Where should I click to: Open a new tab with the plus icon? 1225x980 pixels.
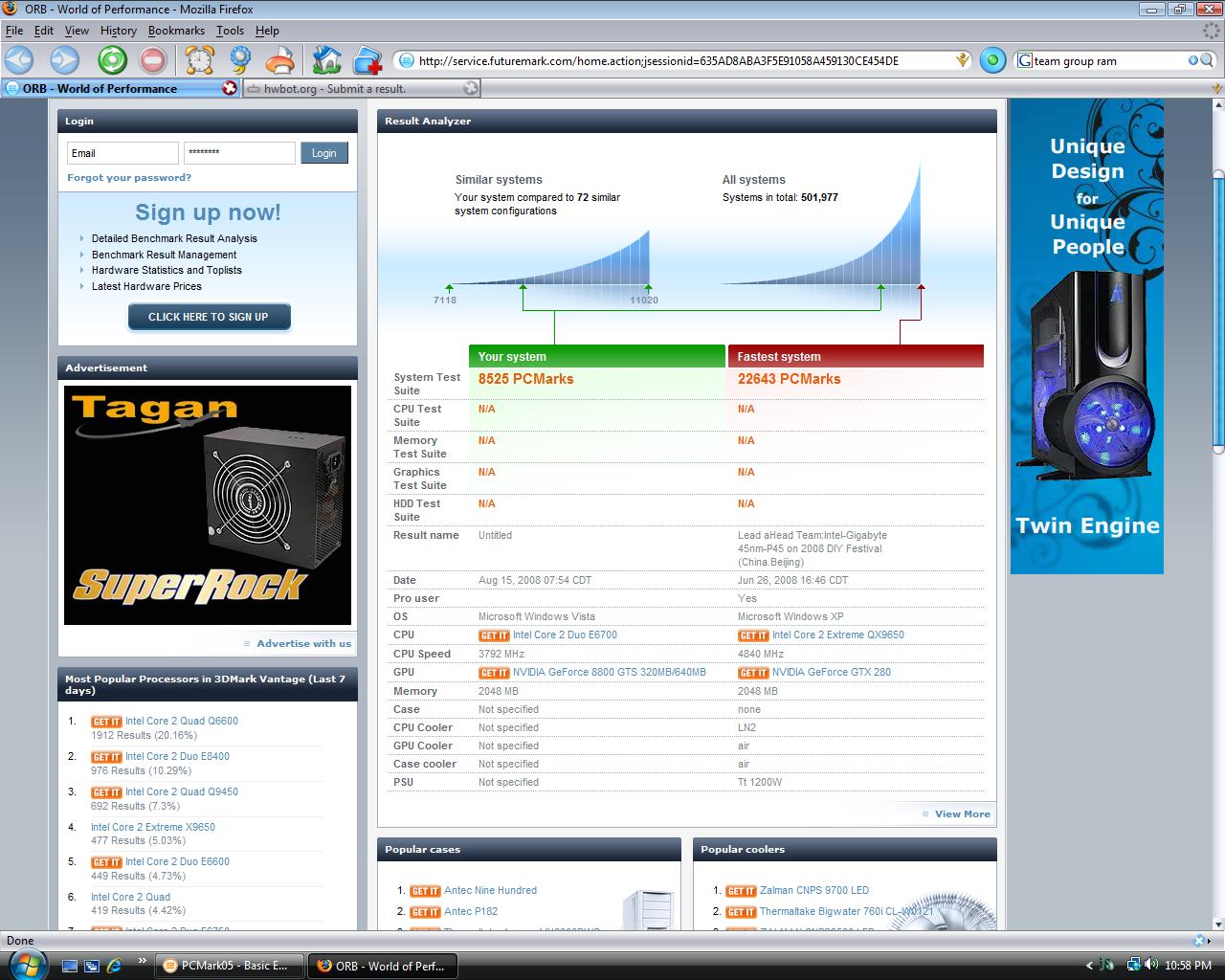367,60
